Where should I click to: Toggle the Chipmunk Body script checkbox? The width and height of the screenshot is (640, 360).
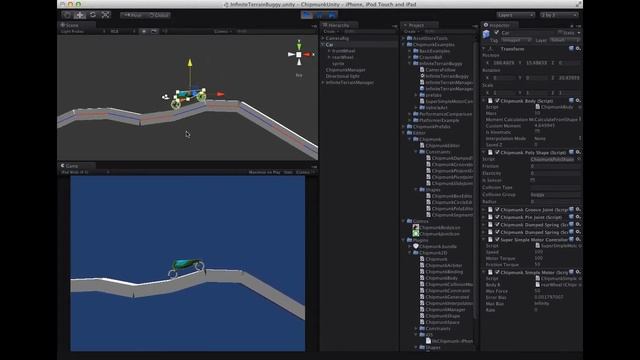497,100
